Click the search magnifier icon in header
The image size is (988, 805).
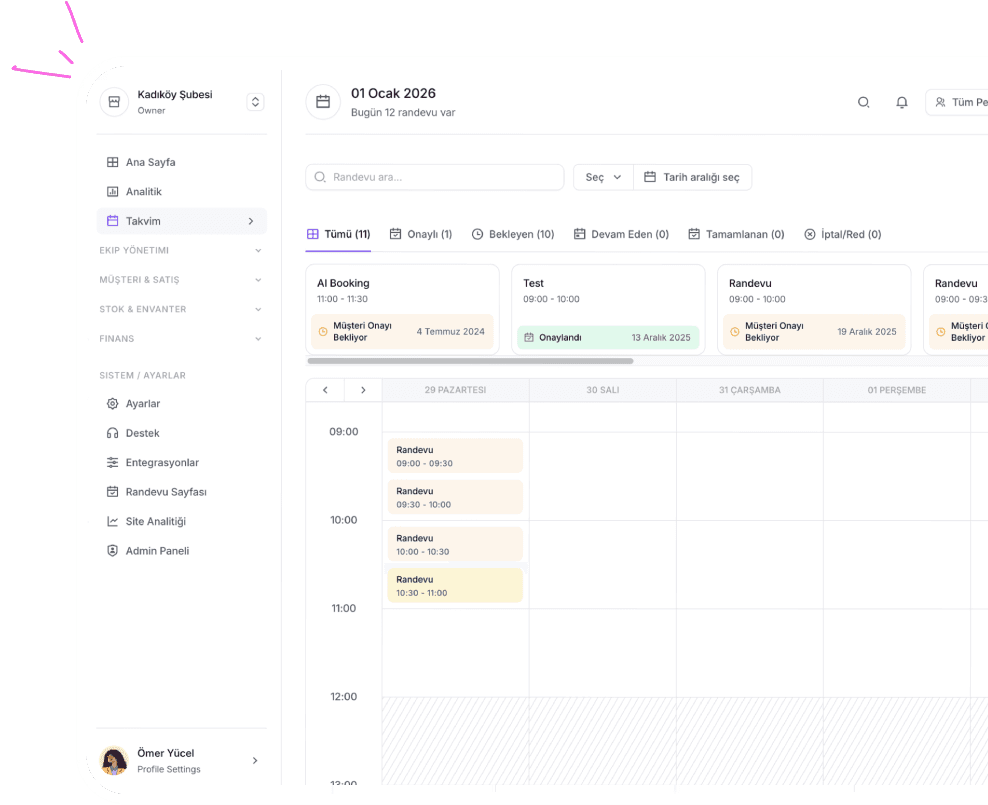(864, 102)
